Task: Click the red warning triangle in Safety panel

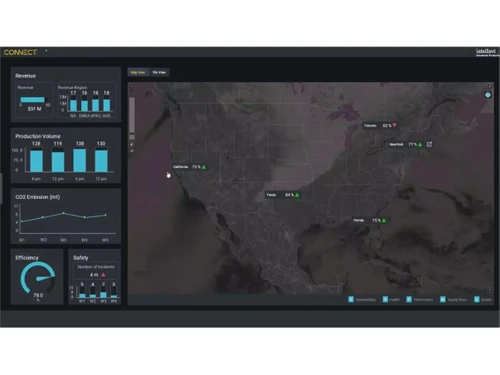Action: [103, 275]
